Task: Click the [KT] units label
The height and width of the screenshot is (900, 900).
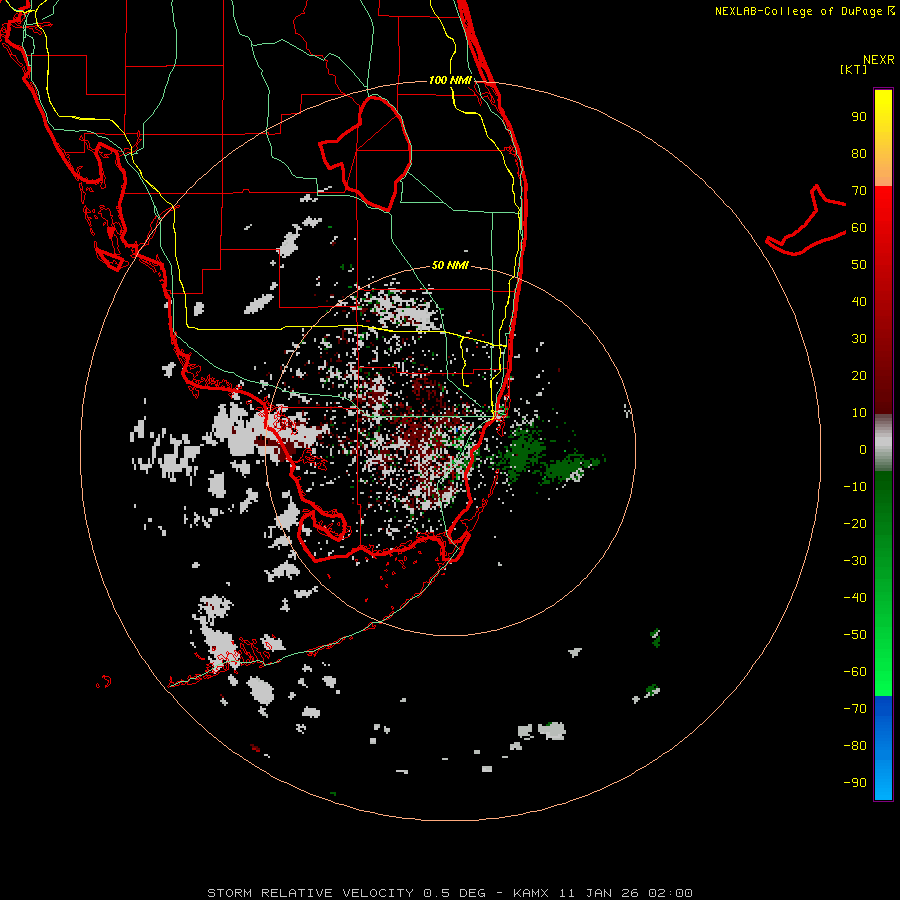Action: (853, 69)
